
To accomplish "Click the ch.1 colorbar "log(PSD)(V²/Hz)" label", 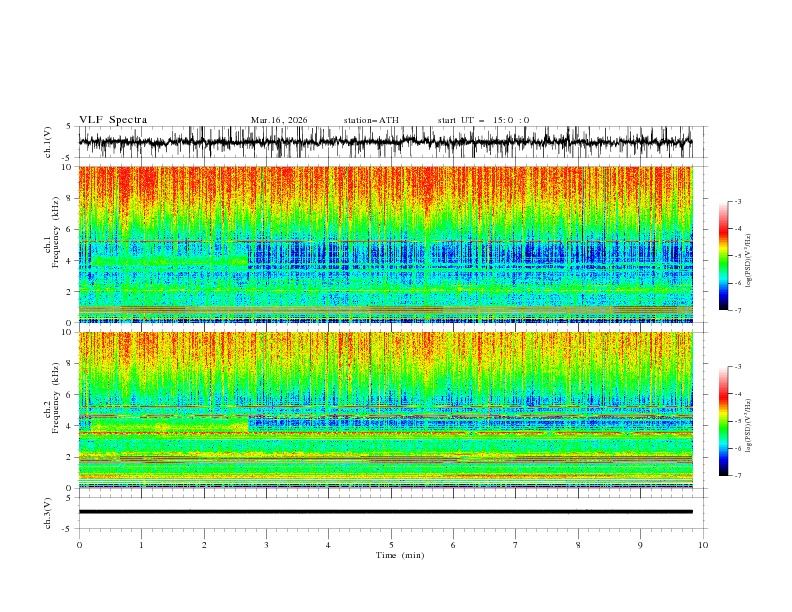I will click(749, 261).
